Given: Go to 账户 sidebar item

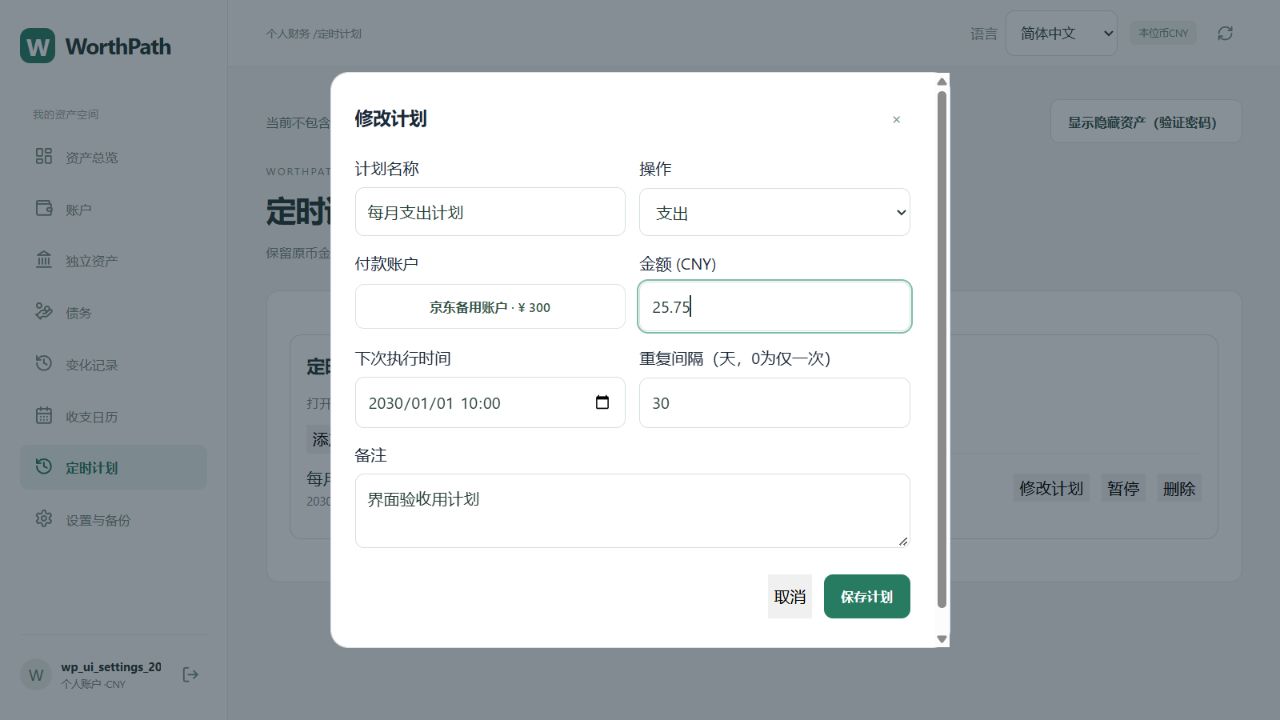Looking at the screenshot, I should pyautogui.click(x=113, y=209).
